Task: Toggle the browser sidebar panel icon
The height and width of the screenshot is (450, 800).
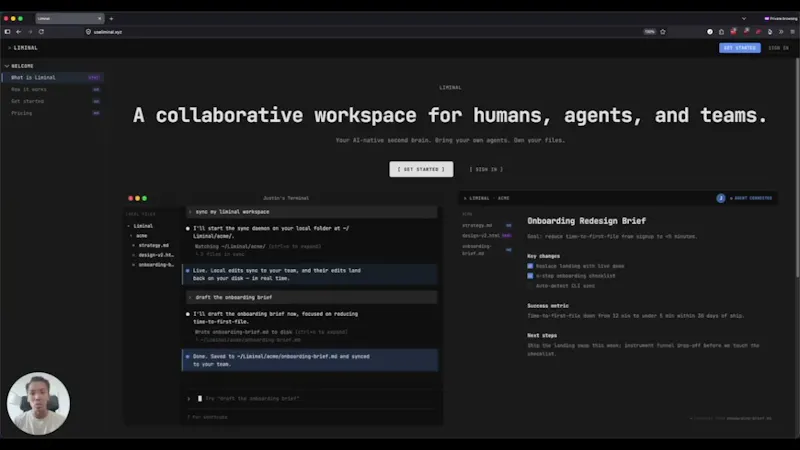Action: (x=7, y=32)
